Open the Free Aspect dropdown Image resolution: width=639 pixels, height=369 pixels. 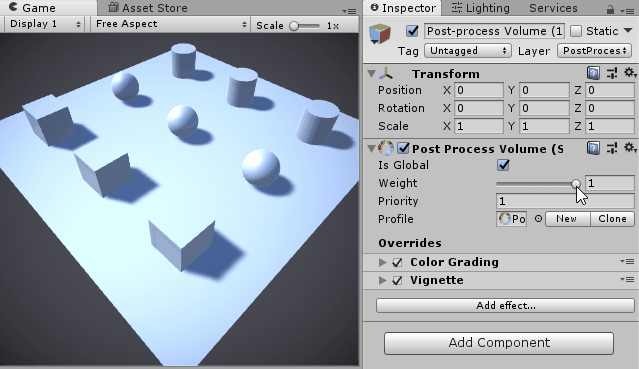[170, 24]
